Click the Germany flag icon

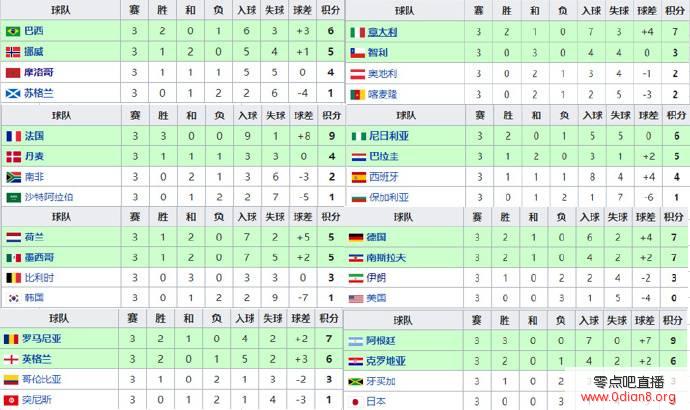click(x=356, y=238)
